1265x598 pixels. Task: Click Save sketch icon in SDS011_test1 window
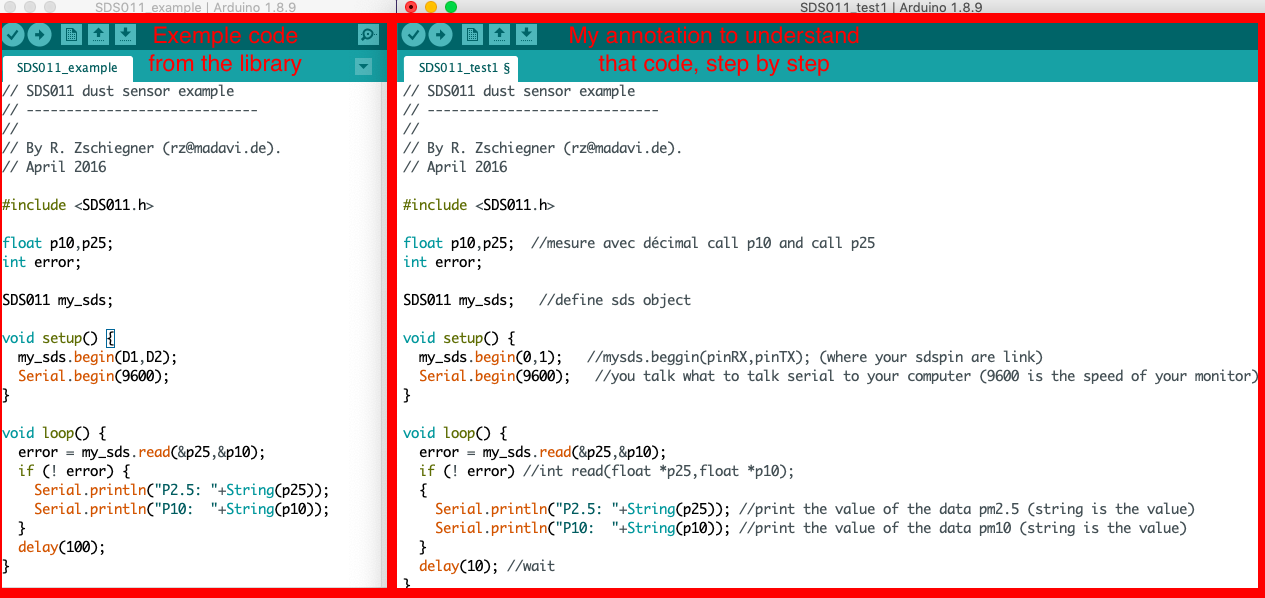pos(526,36)
